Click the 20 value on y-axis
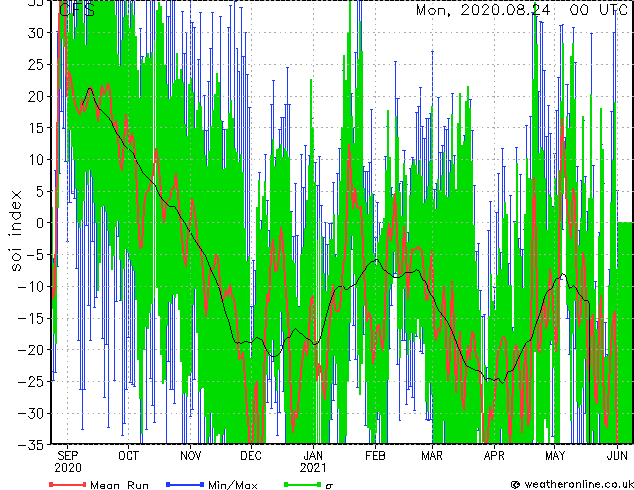The height and width of the screenshot is (490, 634). click(35, 96)
